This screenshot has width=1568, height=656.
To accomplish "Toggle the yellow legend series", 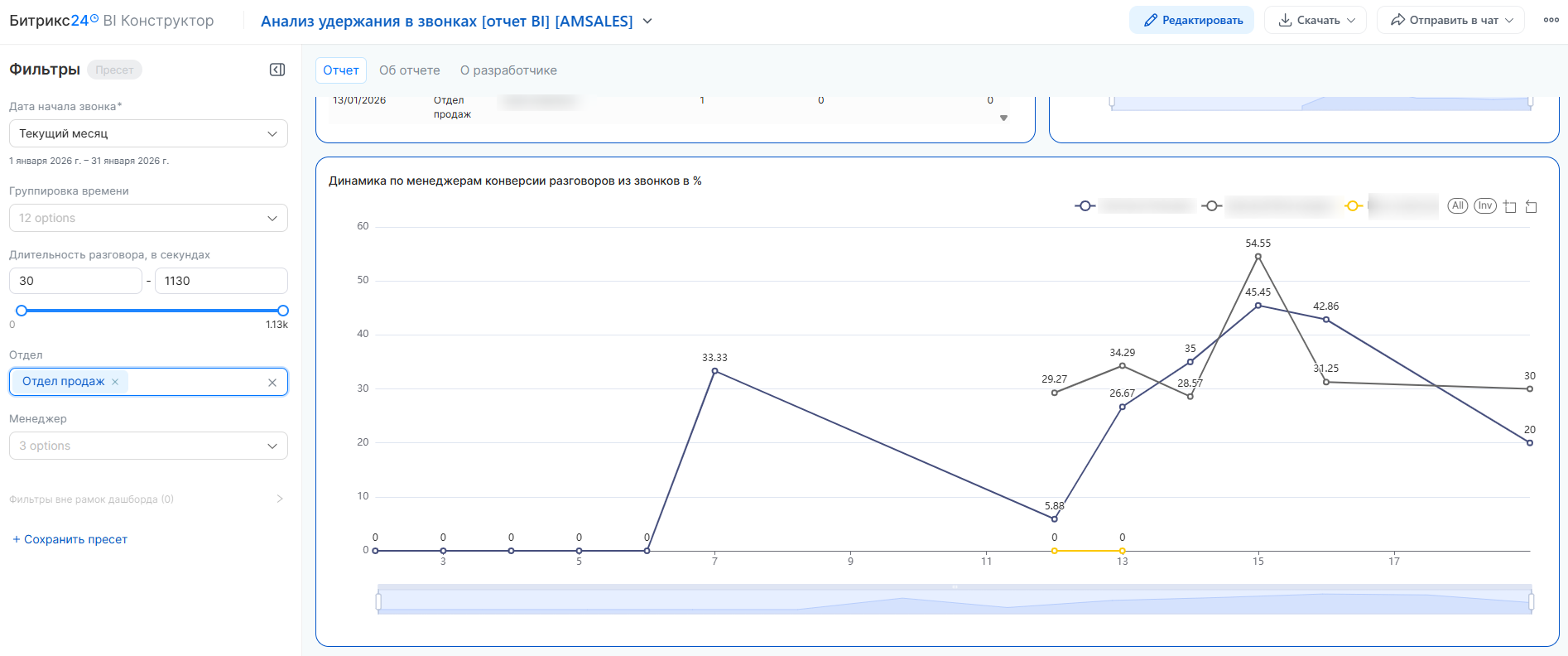I will coord(1353,205).
